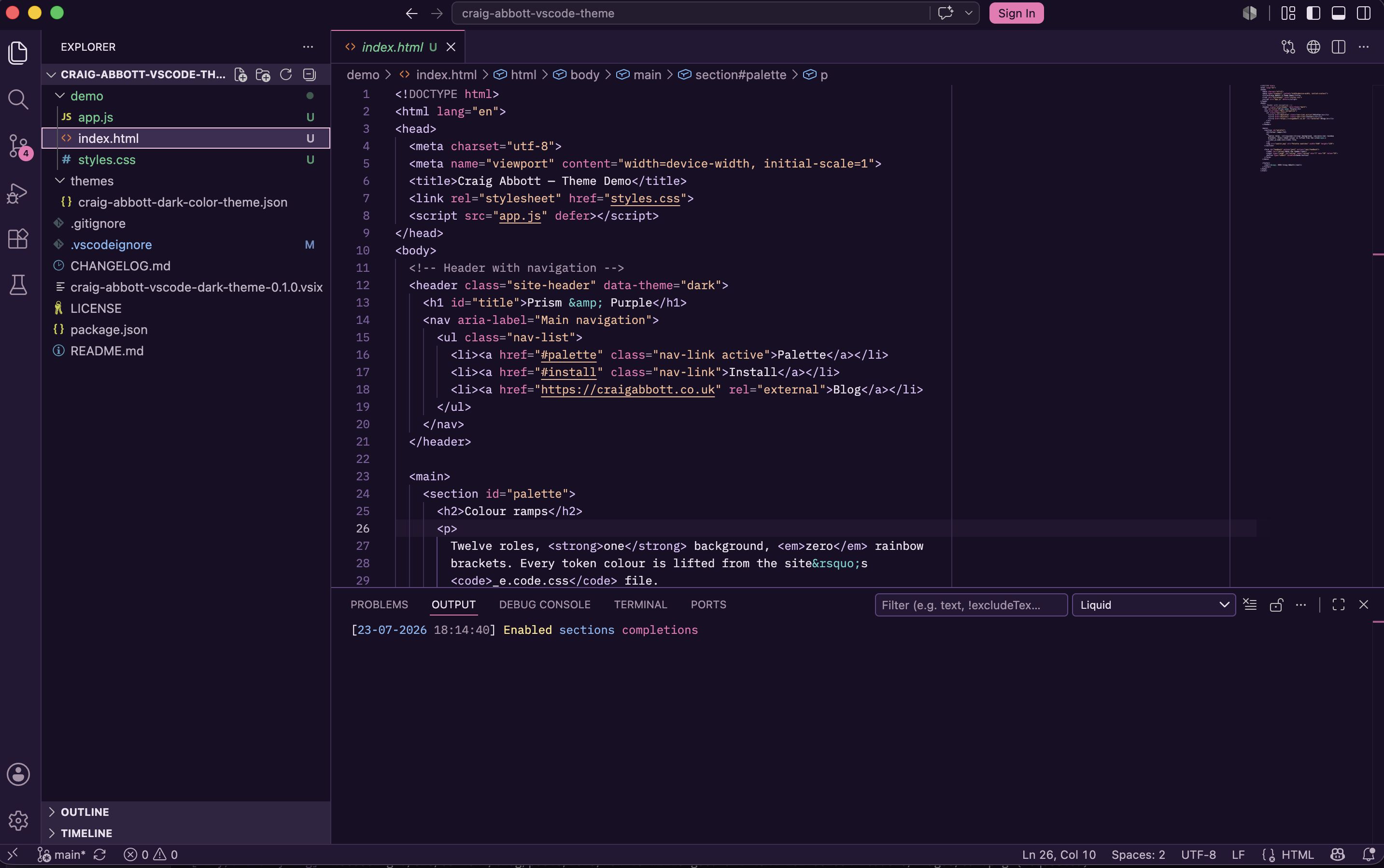This screenshot has width=1384, height=868.
Task: Toggle the primary side bar visibility
Action: 1313,13
